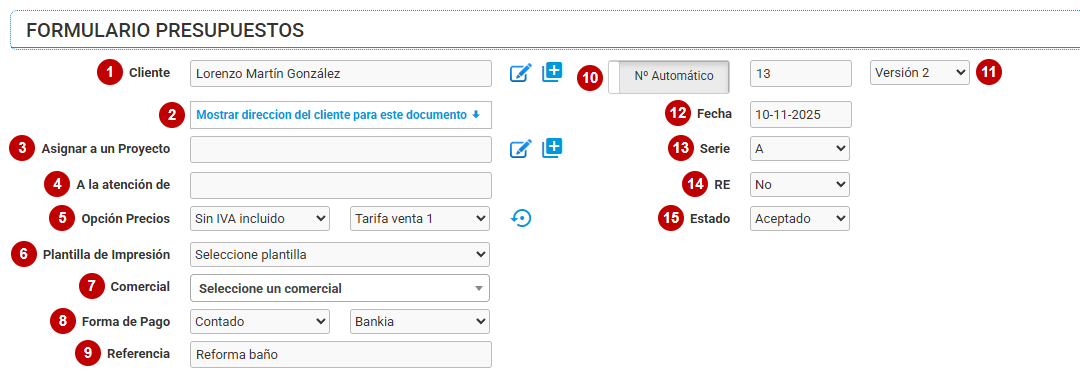Click the A la atención de field
Image resolution: width=1080 pixels, height=382 pixels.
point(341,185)
